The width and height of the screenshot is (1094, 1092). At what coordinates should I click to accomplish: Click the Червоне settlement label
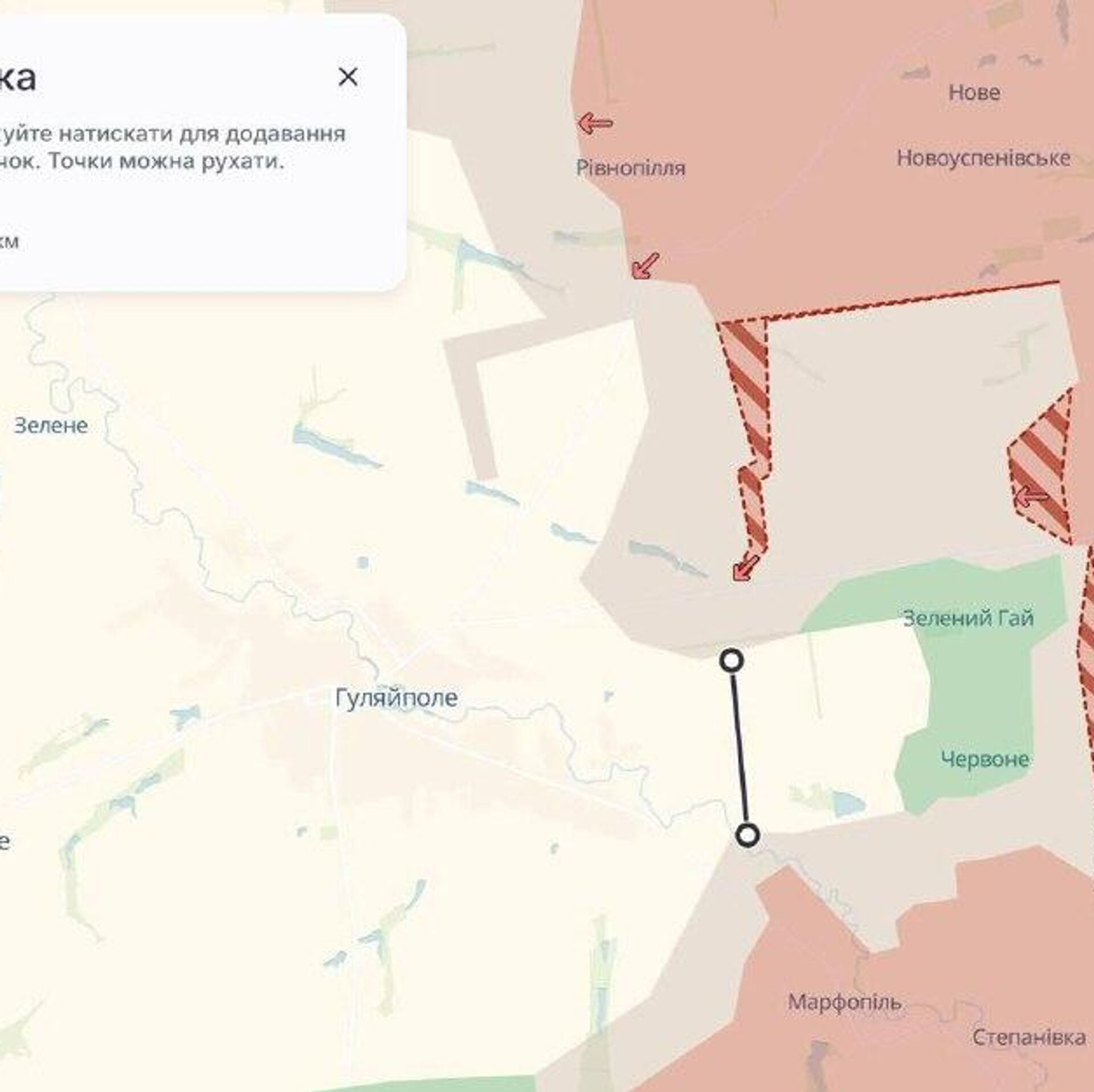click(985, 759)
